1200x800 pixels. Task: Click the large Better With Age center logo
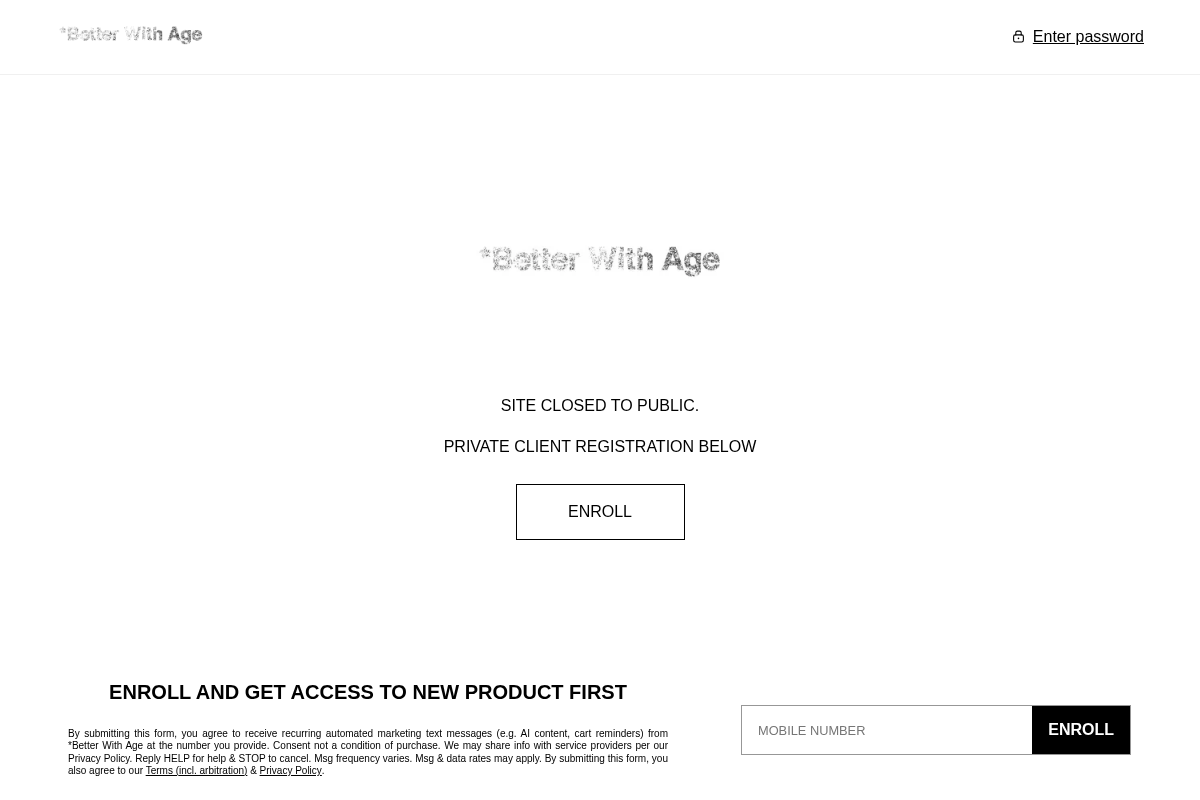600,260
